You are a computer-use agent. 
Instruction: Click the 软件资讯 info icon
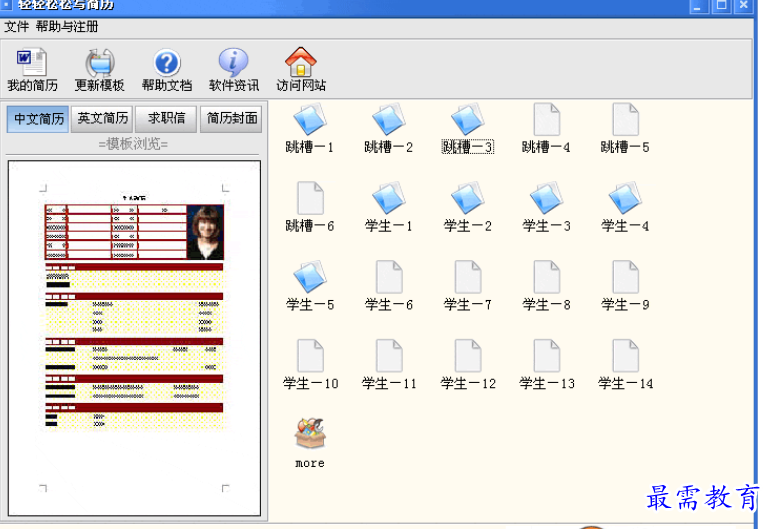(x=234, y=63)
